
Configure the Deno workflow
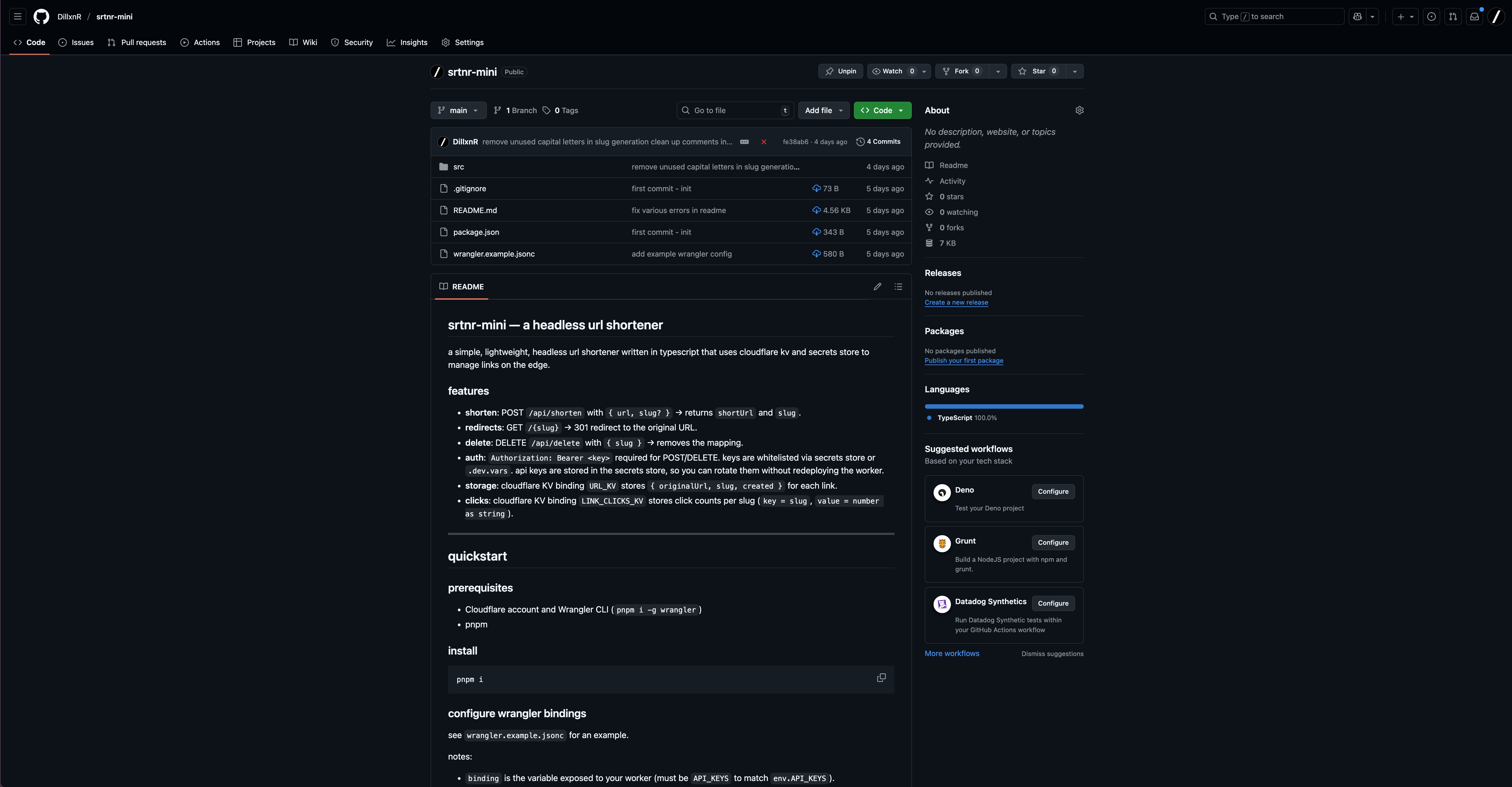point(1052,491)
